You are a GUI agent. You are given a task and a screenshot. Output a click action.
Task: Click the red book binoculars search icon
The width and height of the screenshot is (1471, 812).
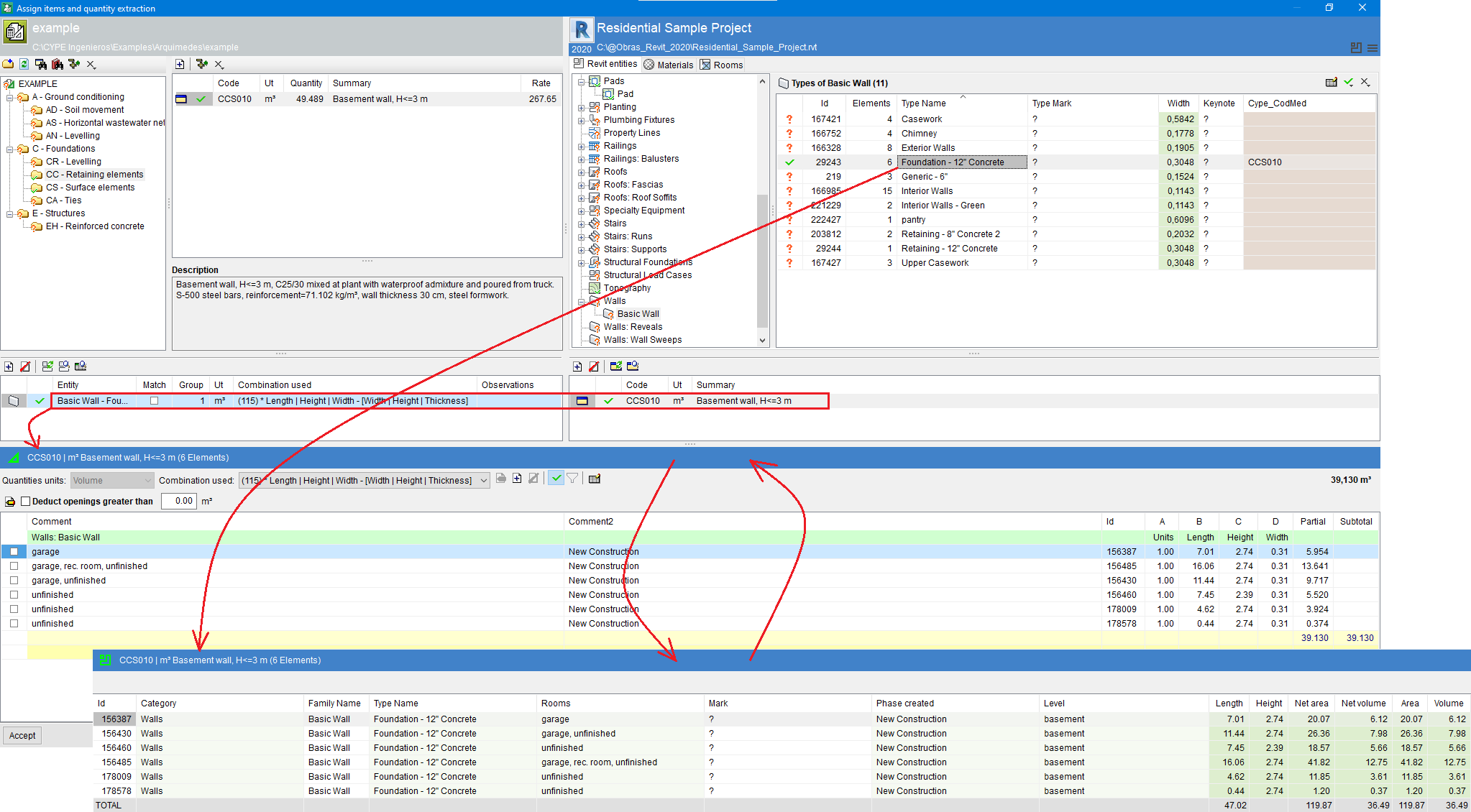pos(58,64)
